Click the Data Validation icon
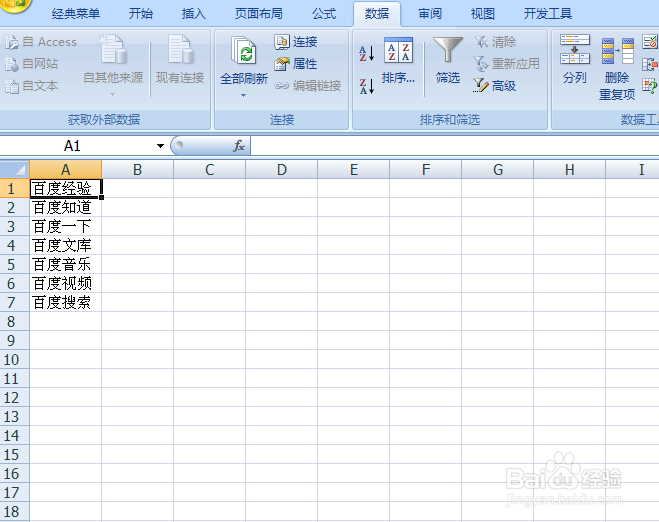The image size is (659, 522). (650, 42)
